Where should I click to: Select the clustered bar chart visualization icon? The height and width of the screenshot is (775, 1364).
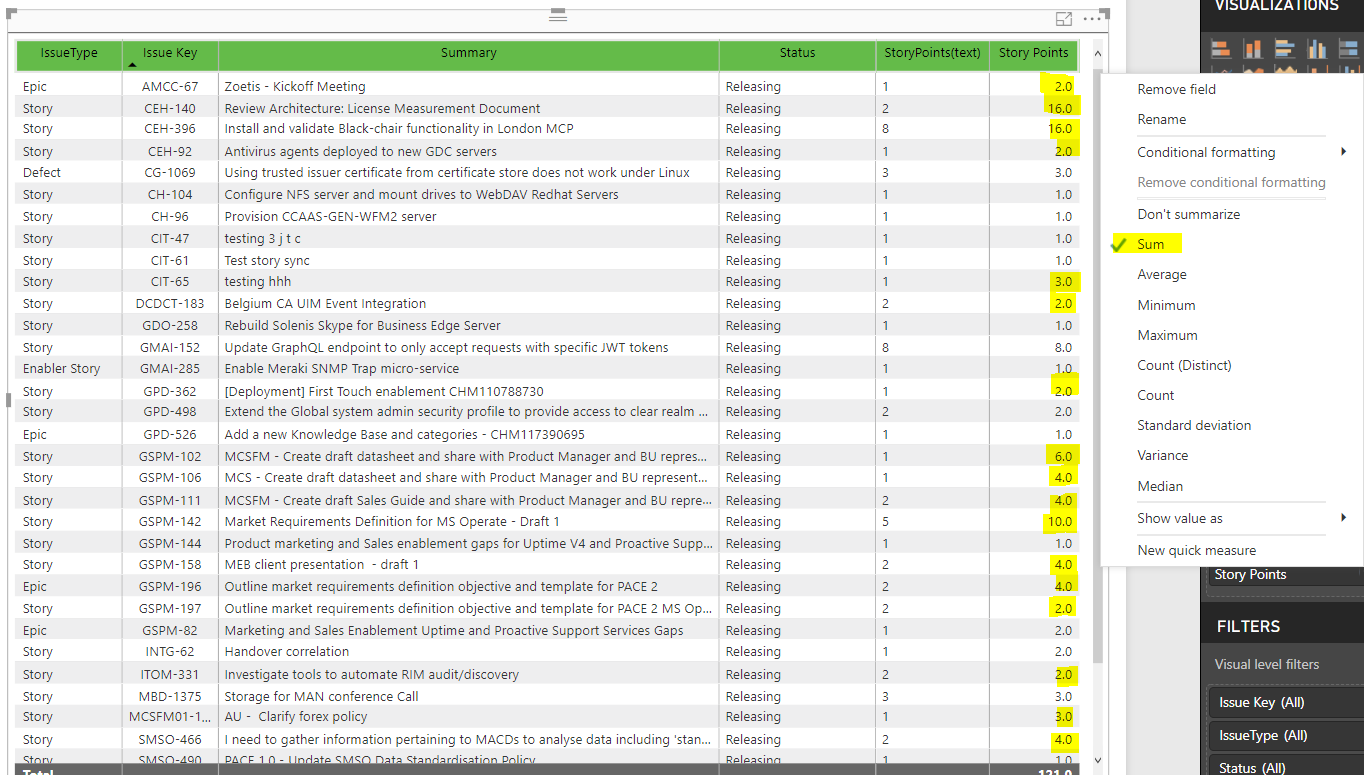pos(1285,49)
